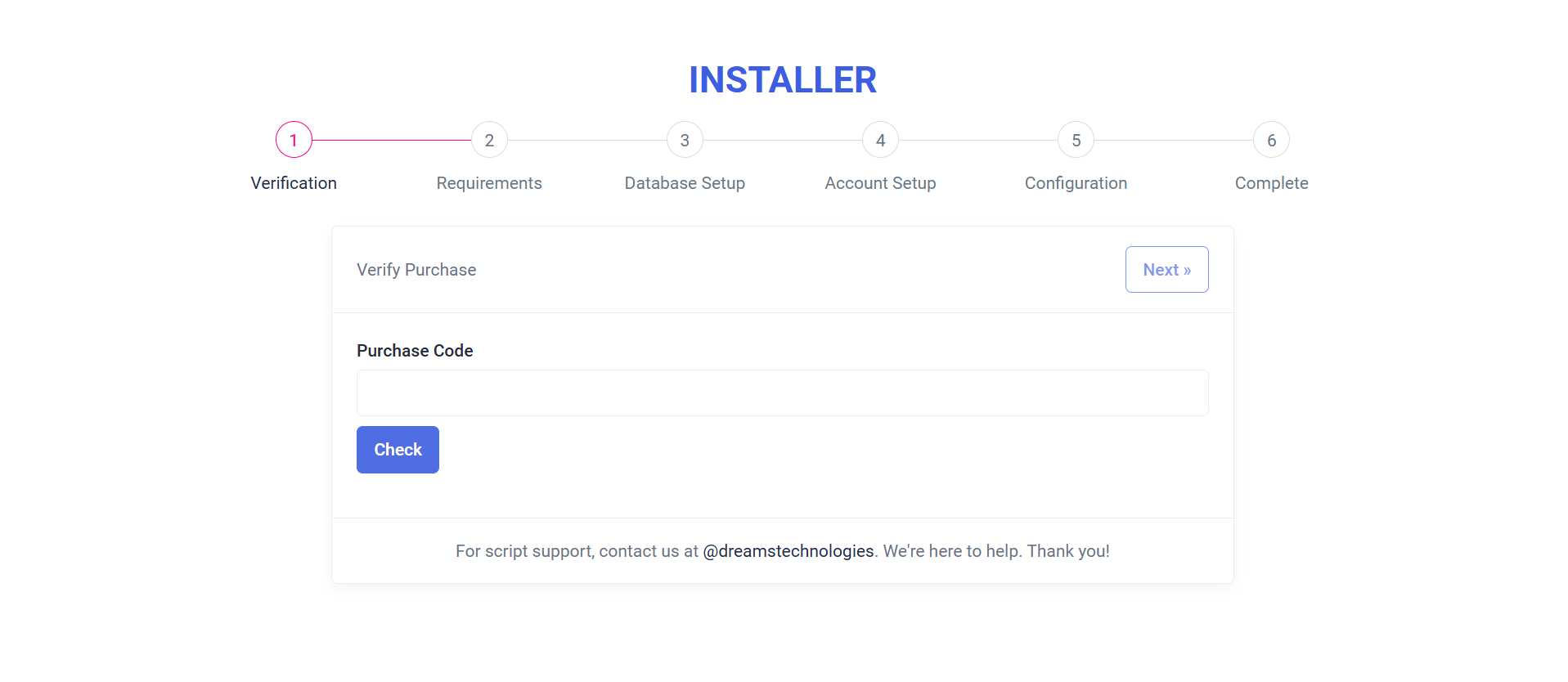Select the step 2 numbered circle

[489, 140]
